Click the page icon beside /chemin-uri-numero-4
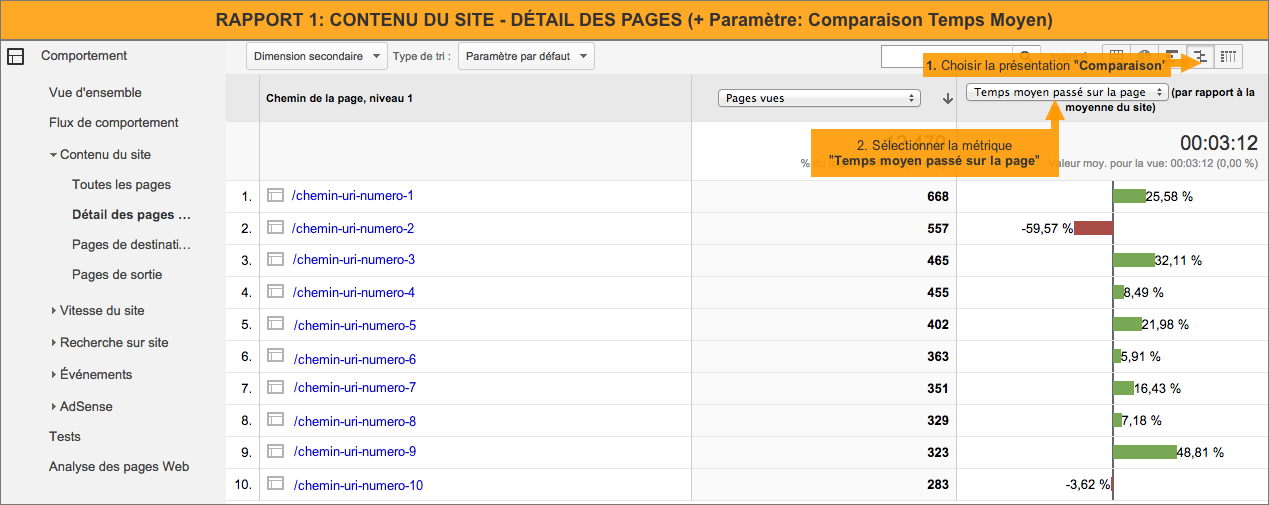The image size is (1269, 505). 276,292
